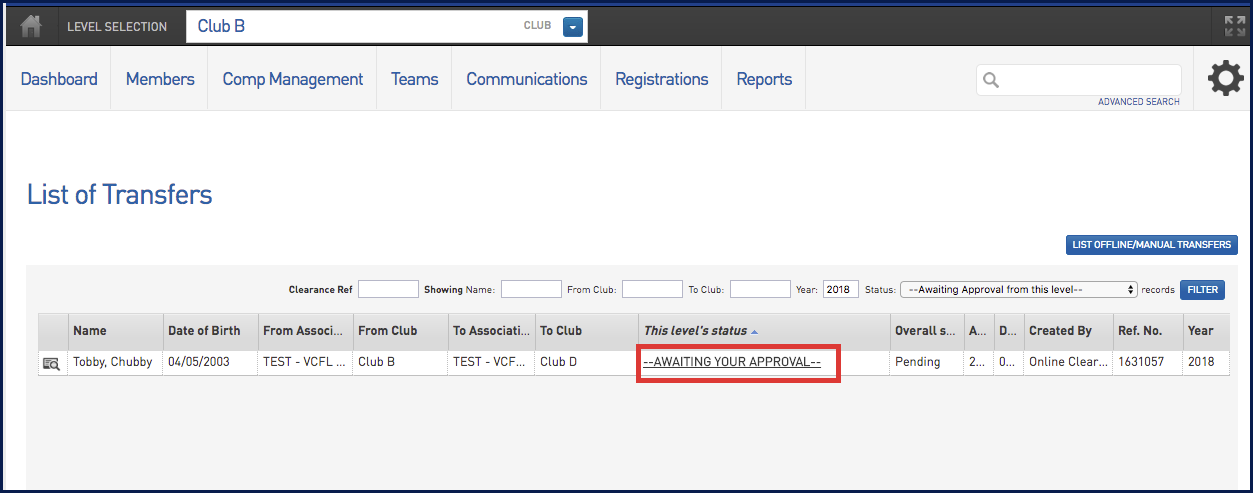Click the 'List of Transfers' heading
Viewport: 1253px width, 493px height.
120,194
